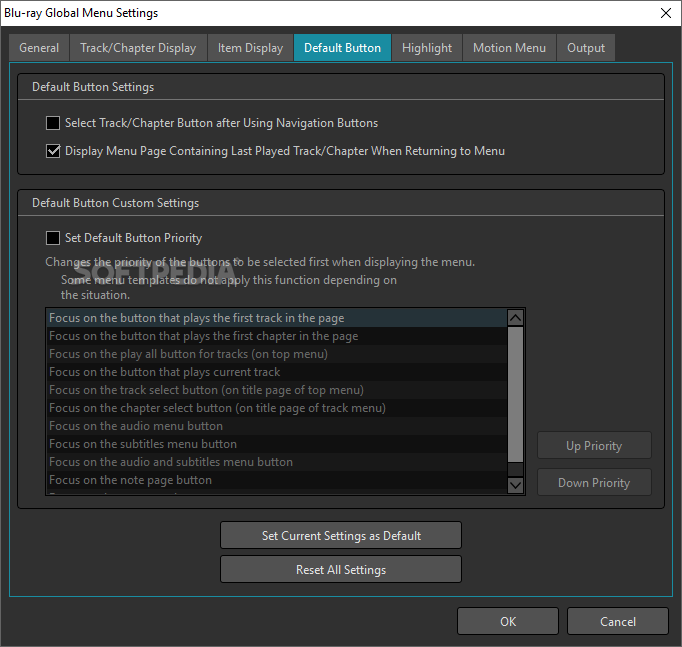Click the priority list scrollbar thumb
Screen dimensions: 682x647
point(515,394)
